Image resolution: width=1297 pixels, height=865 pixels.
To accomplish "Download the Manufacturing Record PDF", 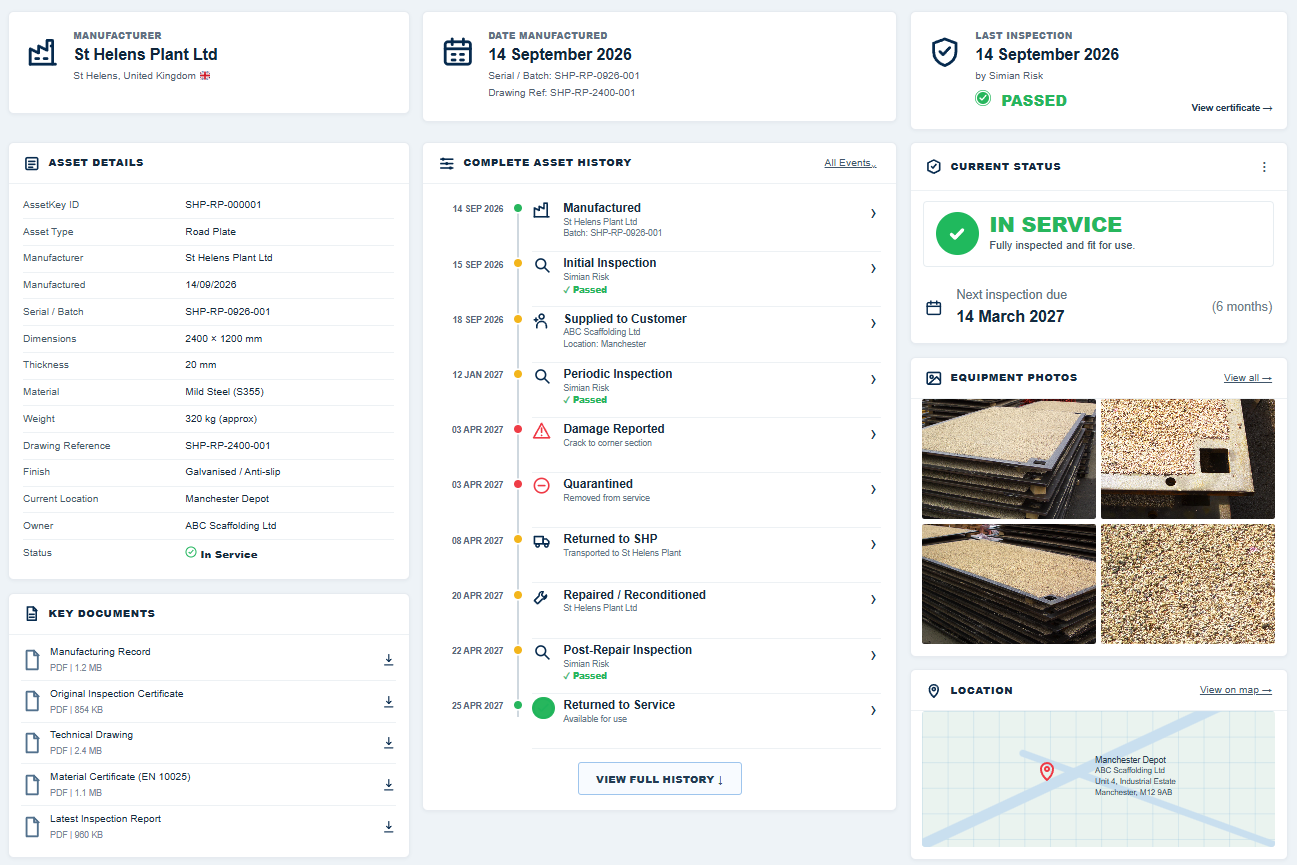I will coord(389,659).
